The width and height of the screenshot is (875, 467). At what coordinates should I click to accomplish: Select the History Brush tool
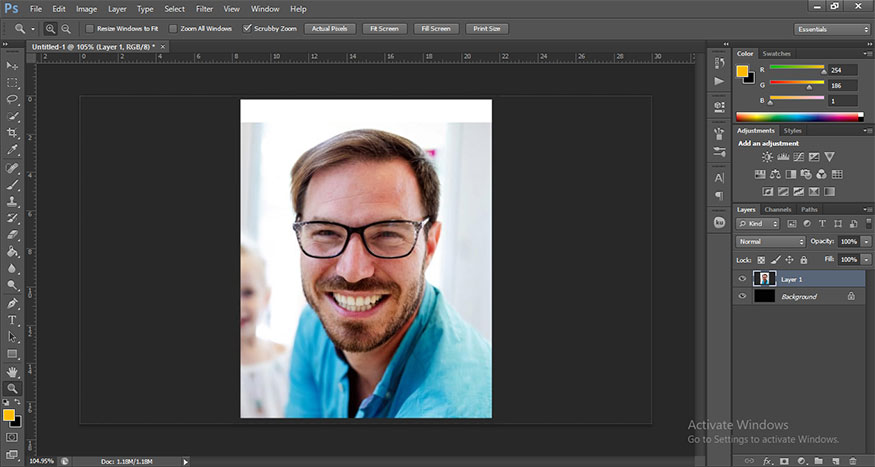click(x=12, y=218)
